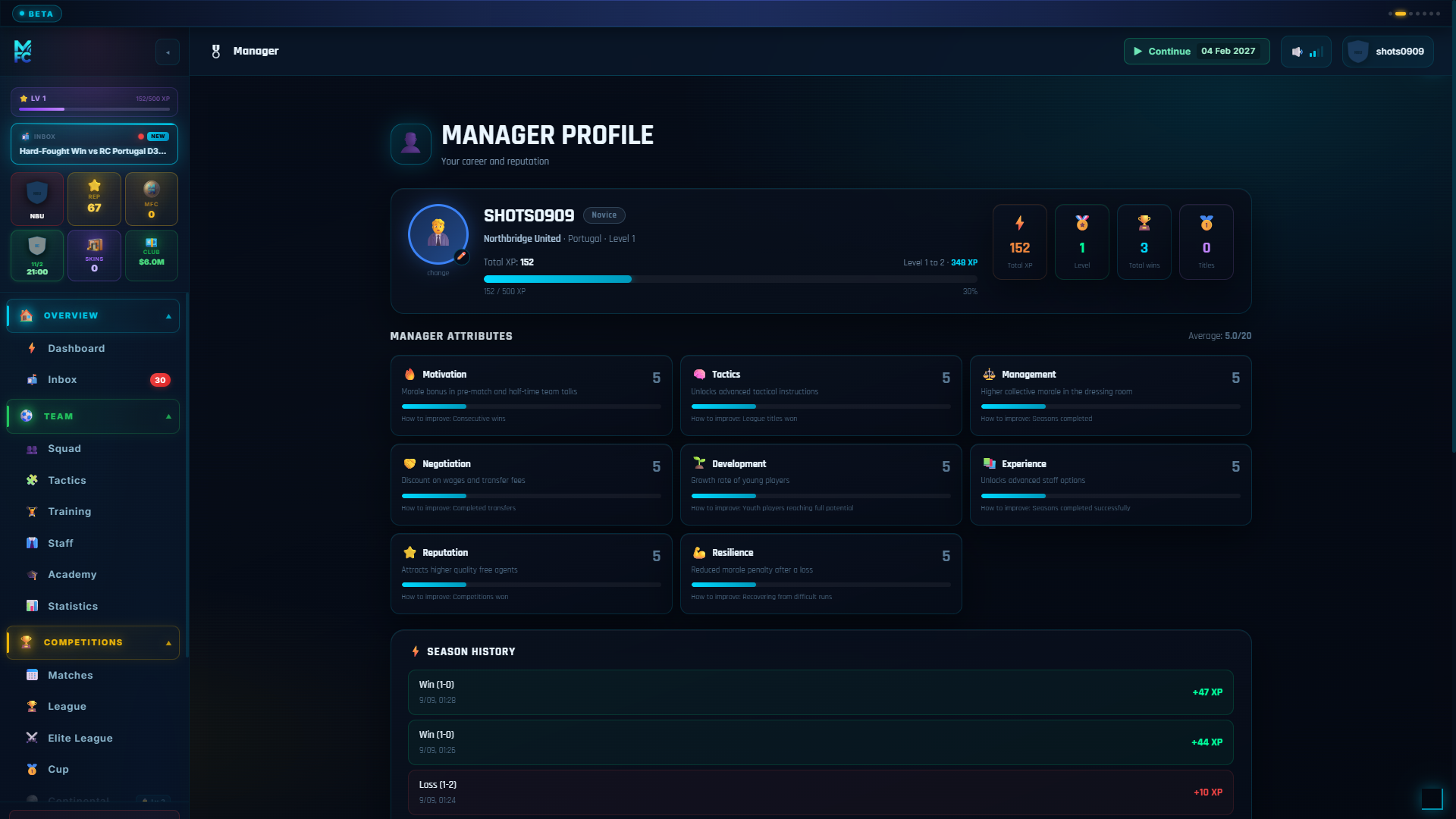Open the inbox message Hard-Fought Win
Image resolution: width=1456 pixels, height=819 pixels.
pos(95,144)
